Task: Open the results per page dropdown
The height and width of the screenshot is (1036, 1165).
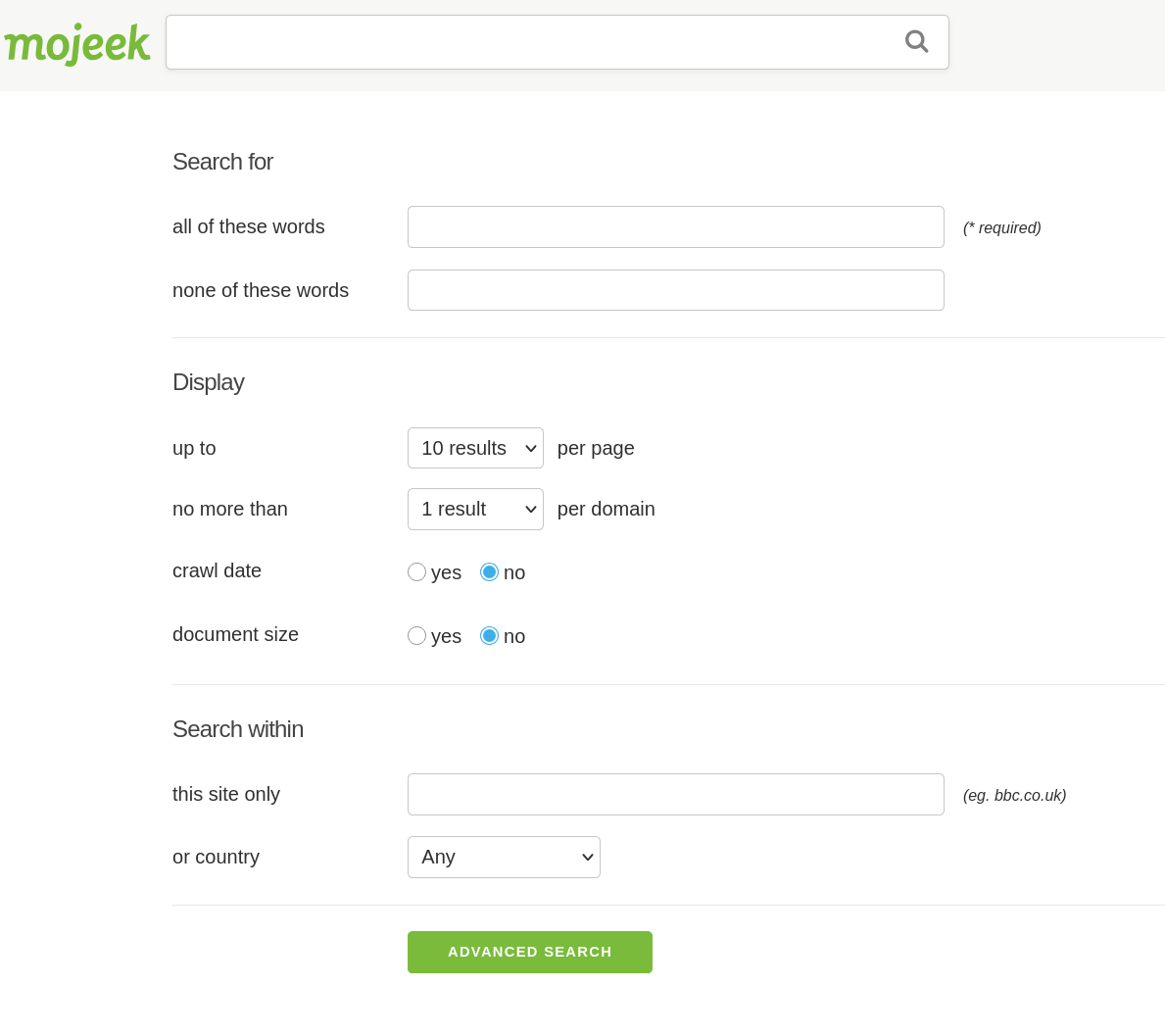Action: (x=475, y=448)
